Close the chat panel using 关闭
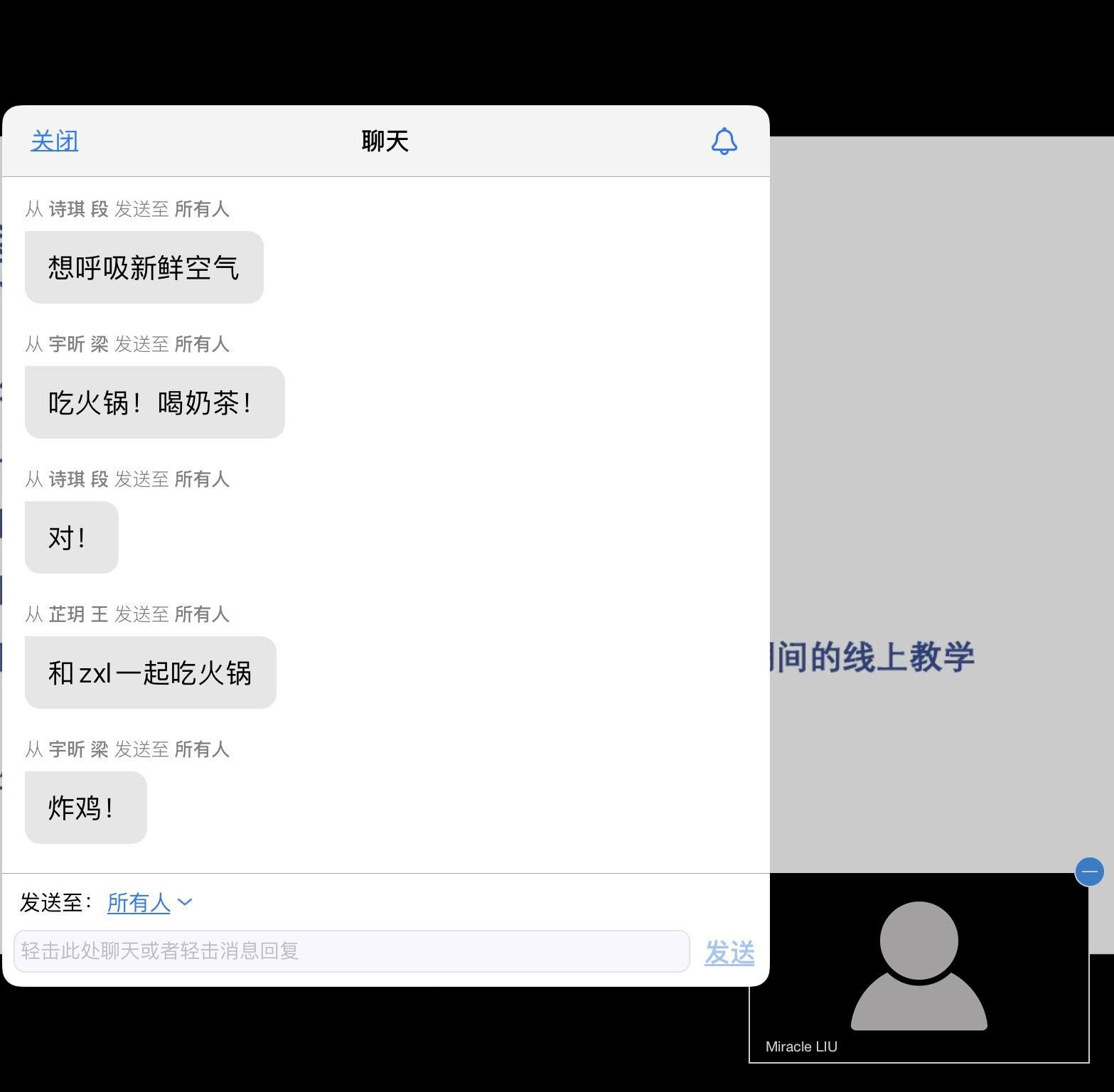 pos(55,141)
